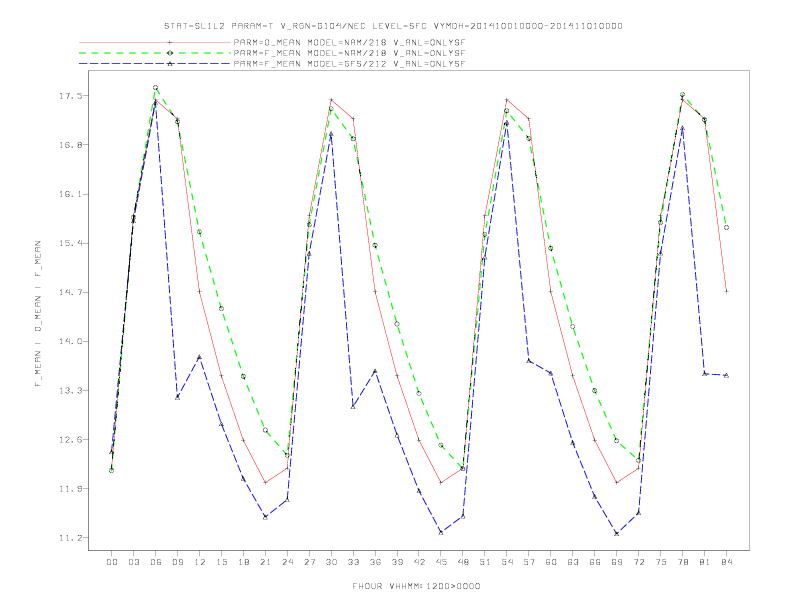
Task: Click the x-axis tick label 30
Action: click(x=331, y=562)
